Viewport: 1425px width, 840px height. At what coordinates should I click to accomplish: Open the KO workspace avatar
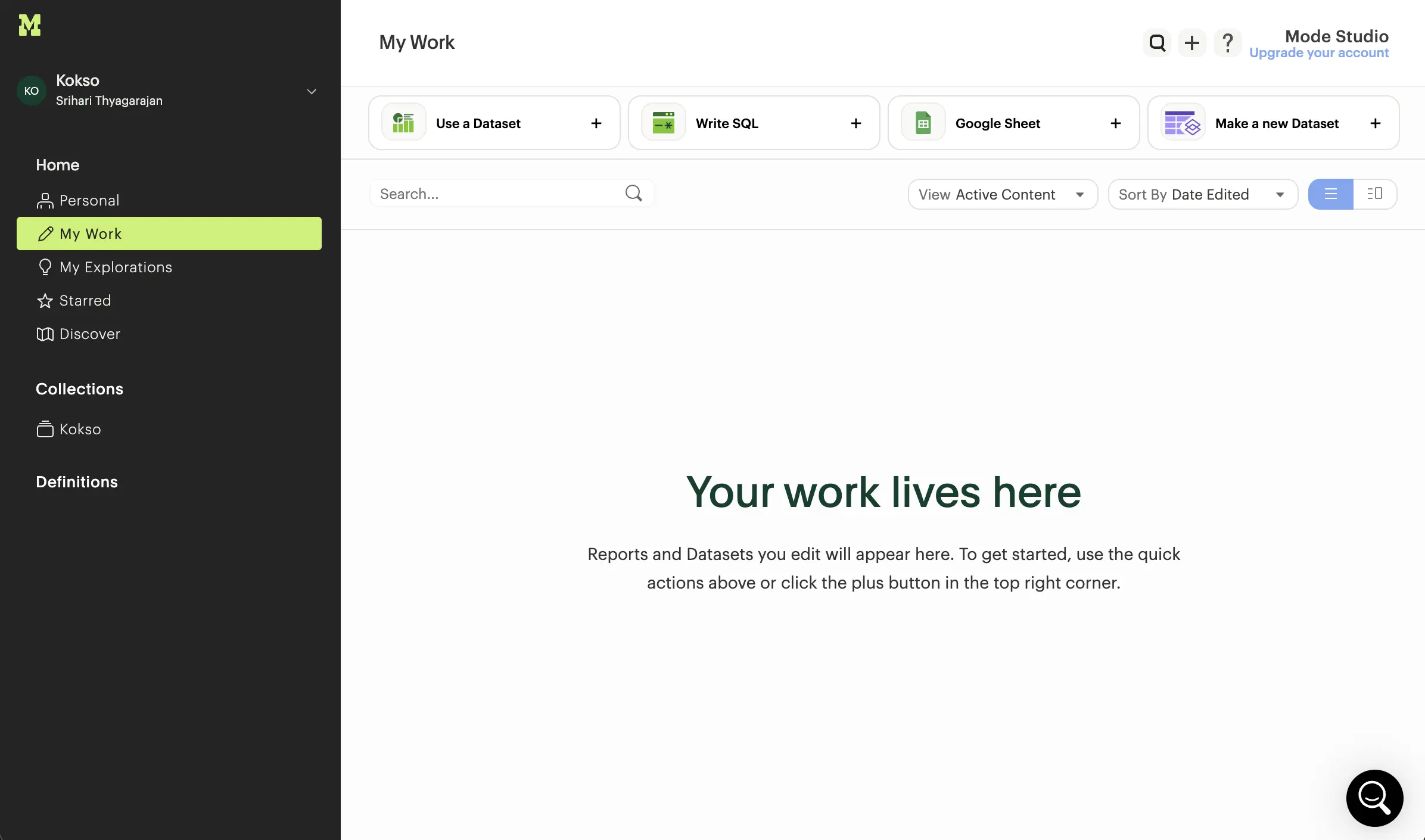click(32, 91)
